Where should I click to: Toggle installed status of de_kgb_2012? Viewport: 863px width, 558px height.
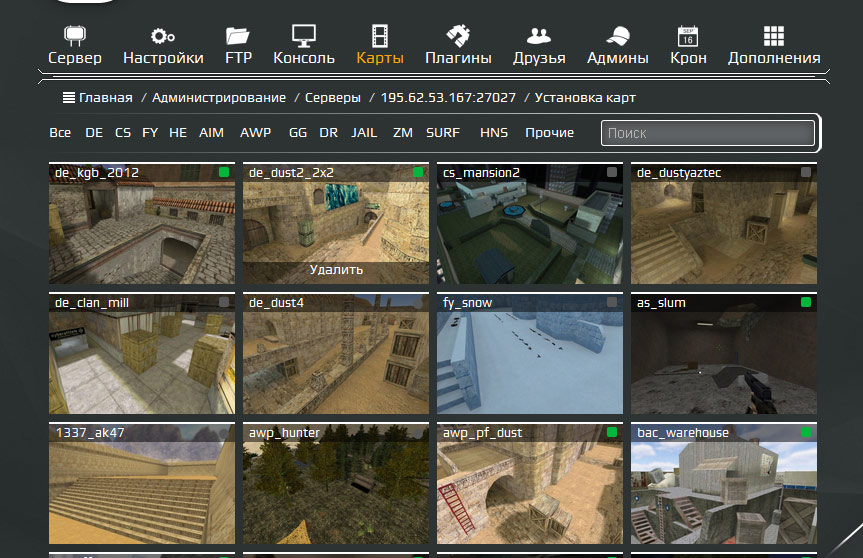click(224, 172)
